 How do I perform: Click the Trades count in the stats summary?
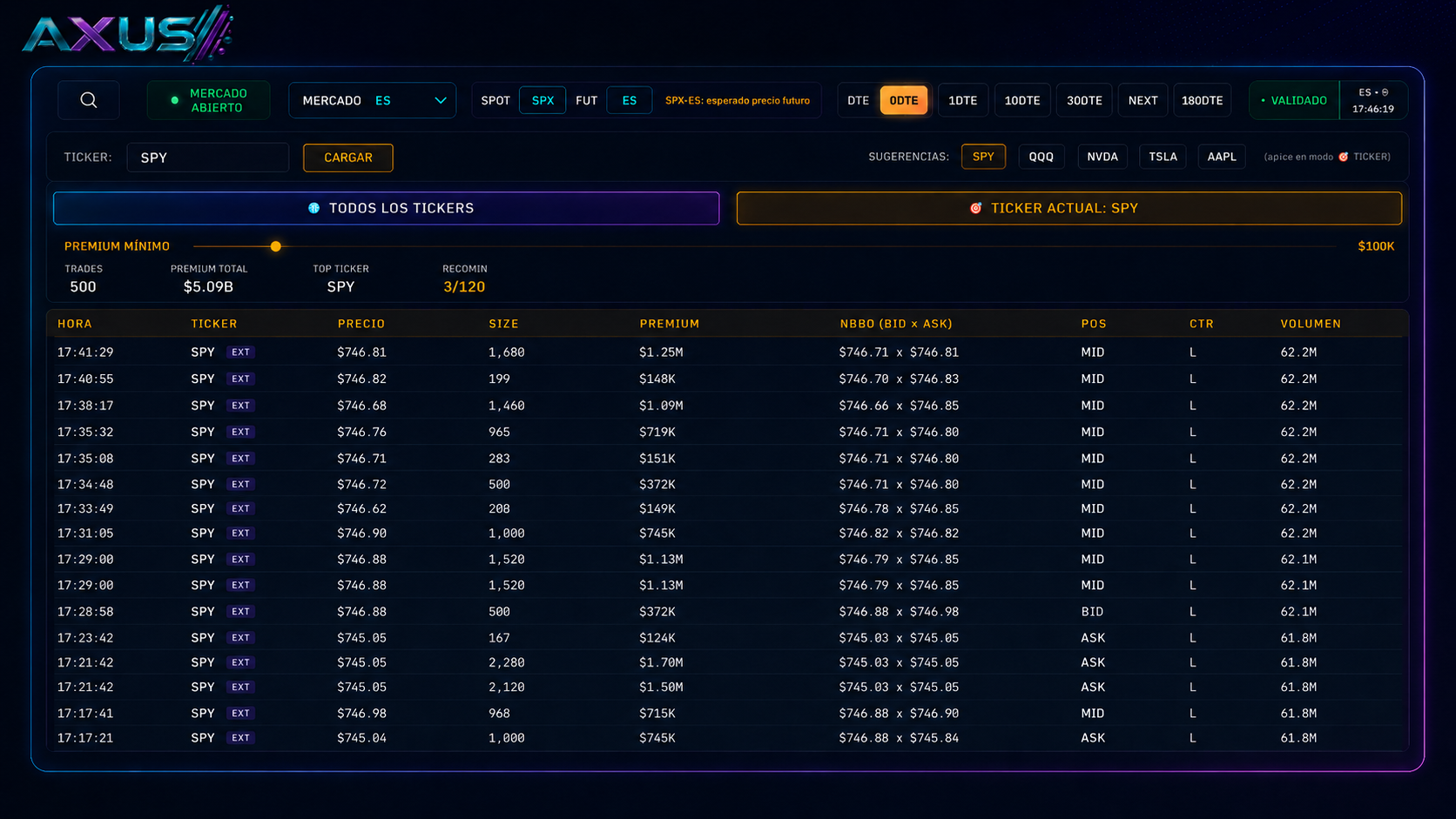coord(83,287)
